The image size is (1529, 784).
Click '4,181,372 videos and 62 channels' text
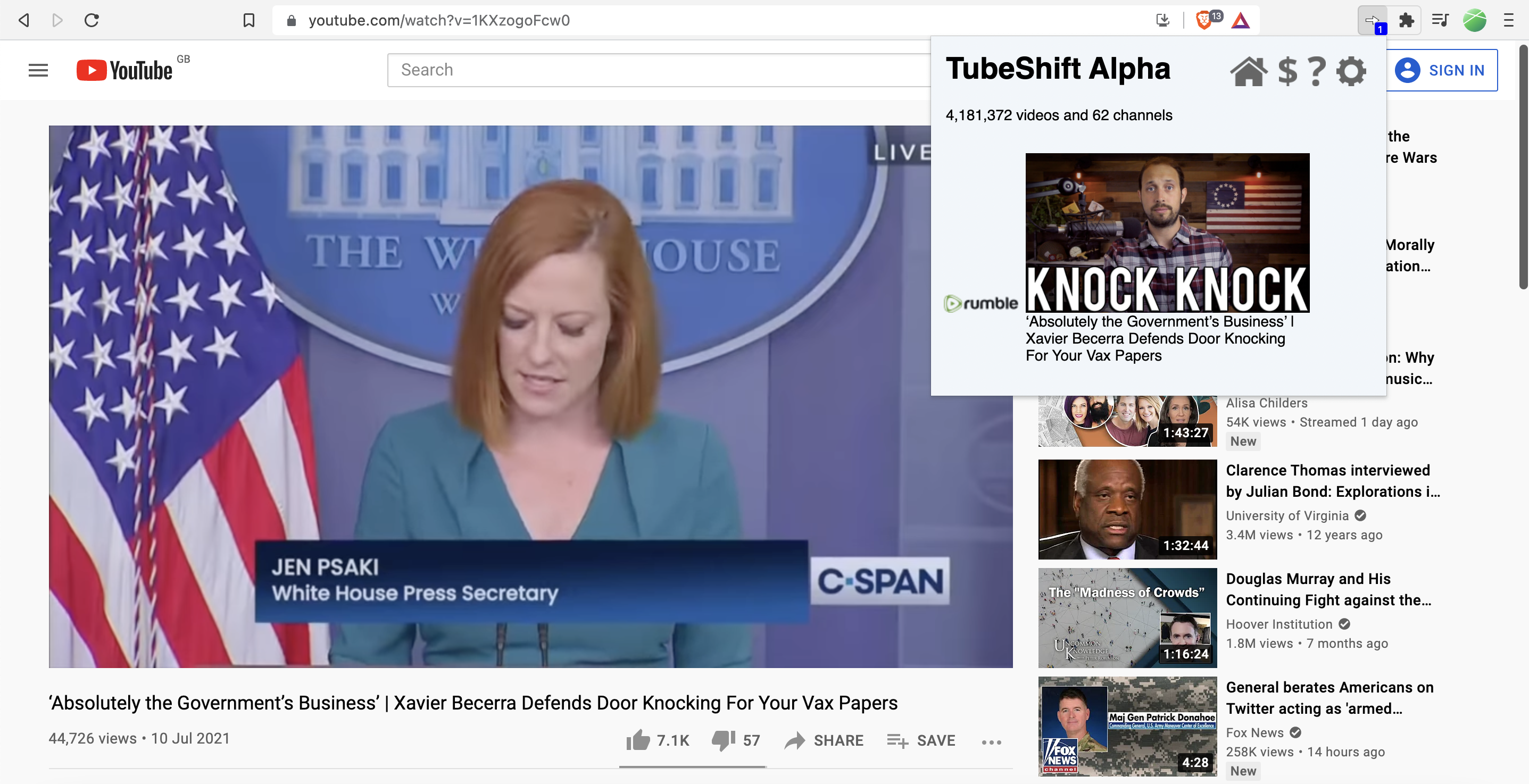tap(1059, 115)
